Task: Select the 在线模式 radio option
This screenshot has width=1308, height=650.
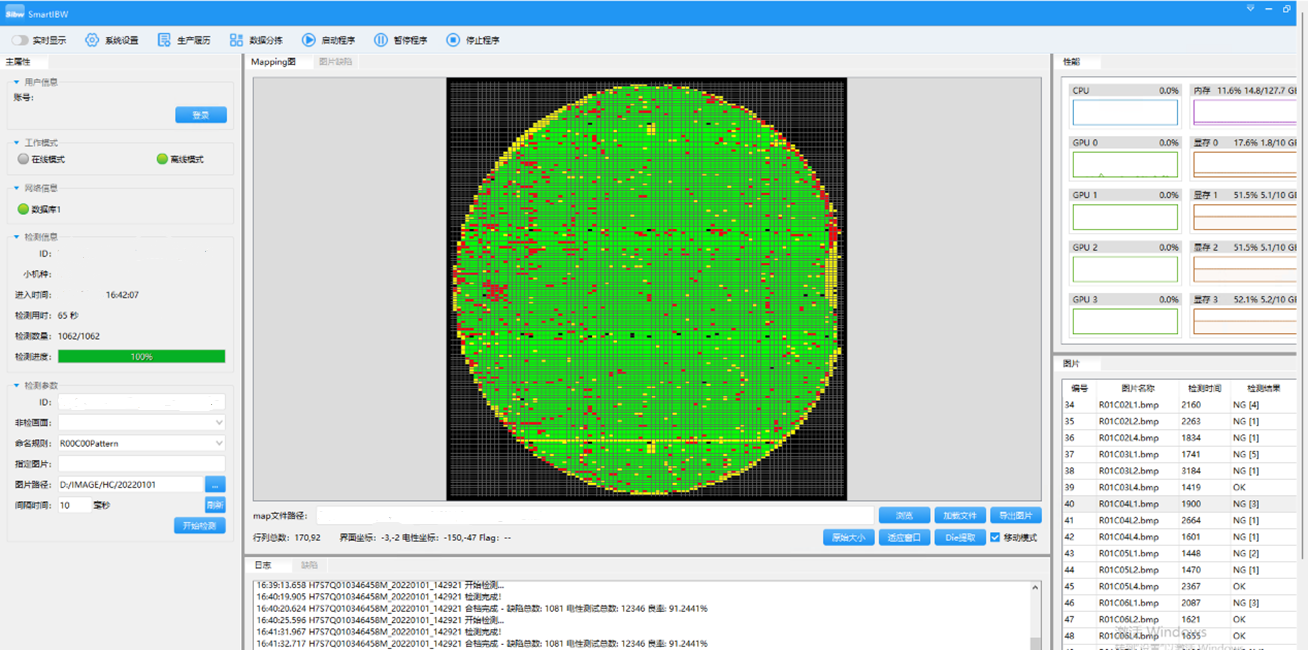Action: click(24, 159)
